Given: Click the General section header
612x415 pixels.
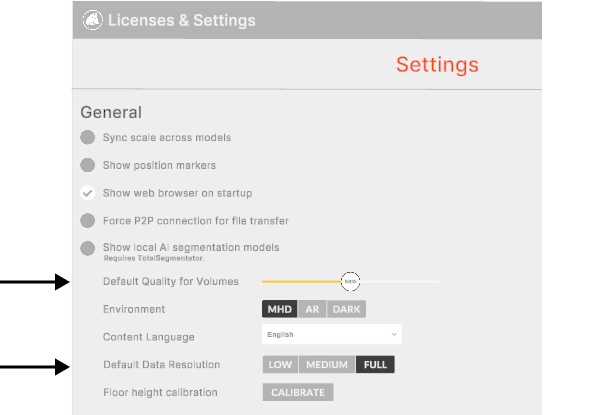Looking at the screenshot, I should 111,113.
